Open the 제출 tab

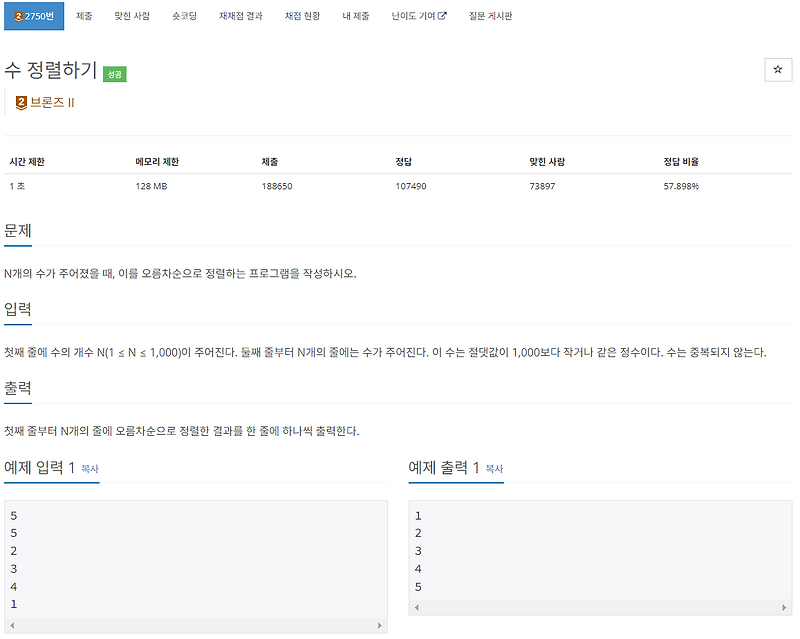84,16
